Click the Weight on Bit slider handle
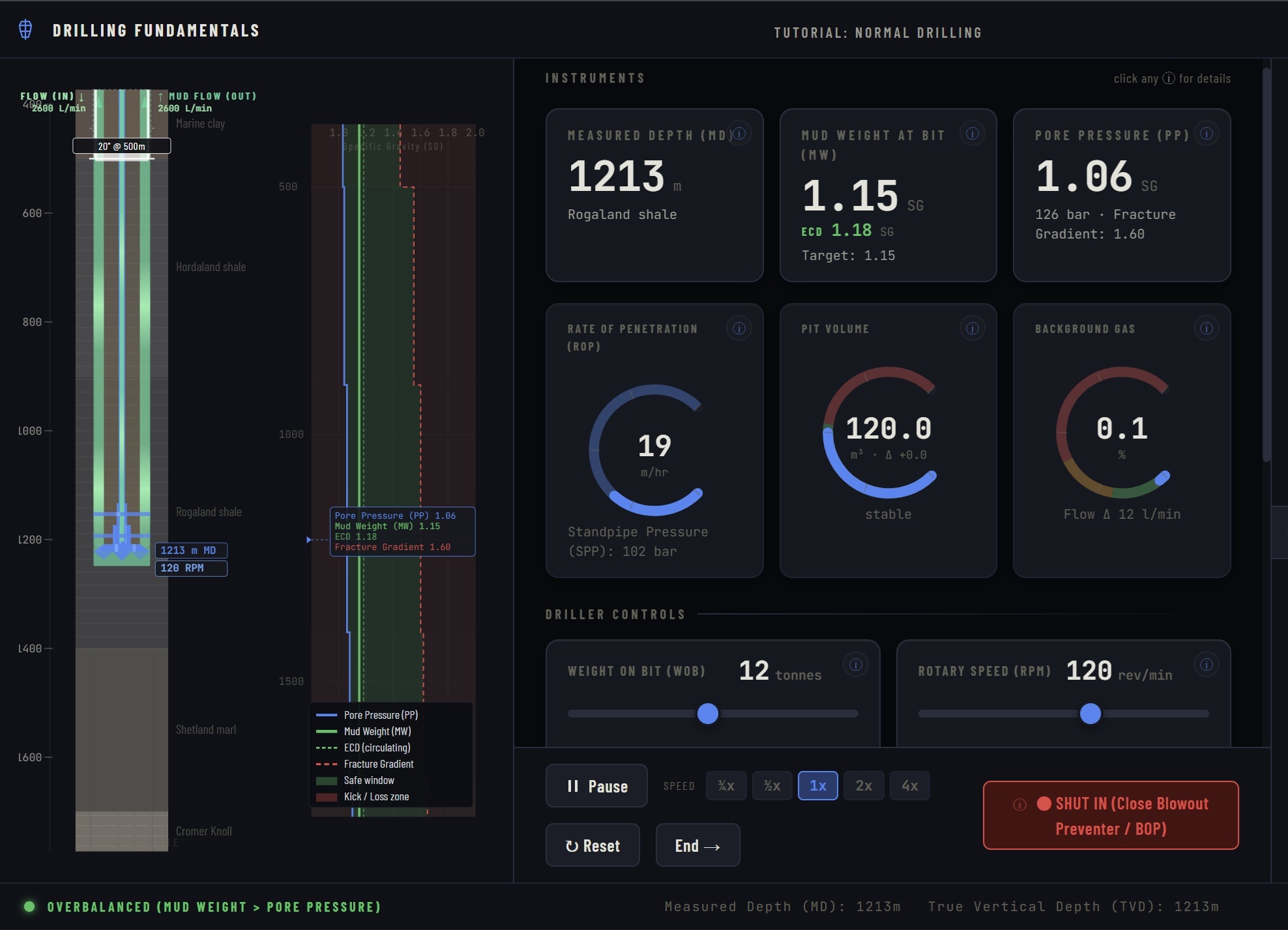The width and height of the screenshot is (1288, 930). (x=708, y=714)
